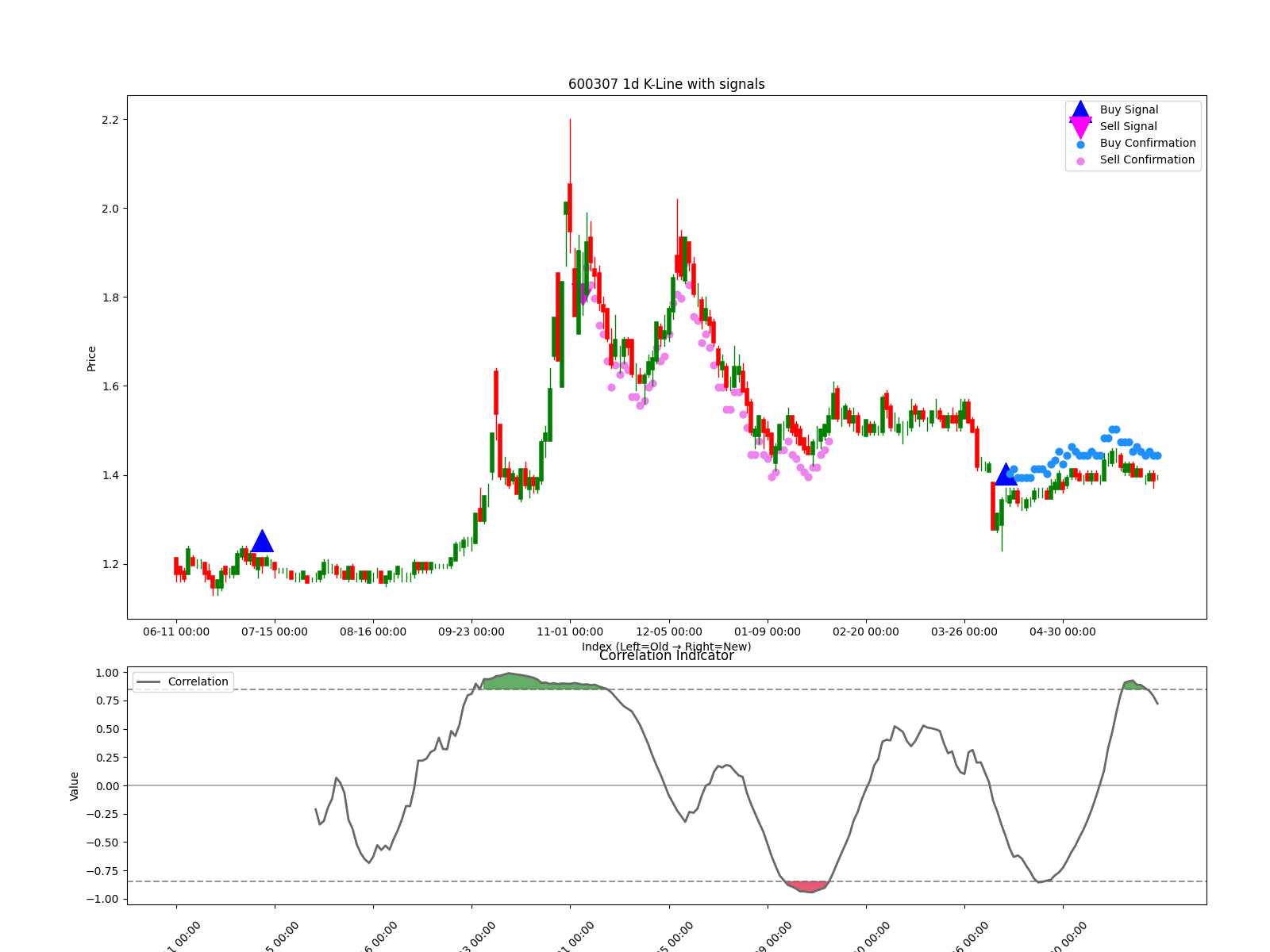Image resolution: width=1270 pixels, height=952 pixels.
Task: Click the red area below the -0.85 threshold
Action: (x=808, y=886)
